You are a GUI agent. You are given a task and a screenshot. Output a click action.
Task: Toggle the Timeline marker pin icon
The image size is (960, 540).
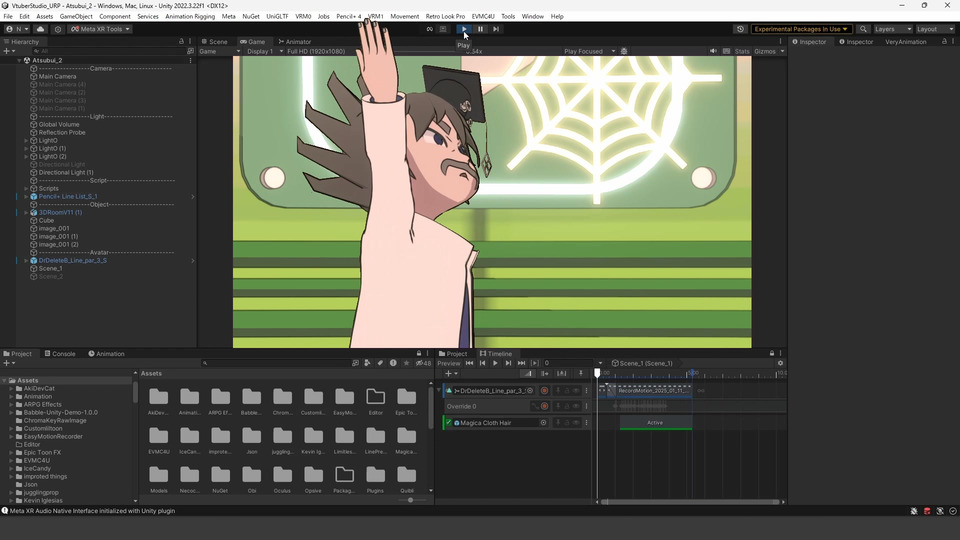point(581,373)
